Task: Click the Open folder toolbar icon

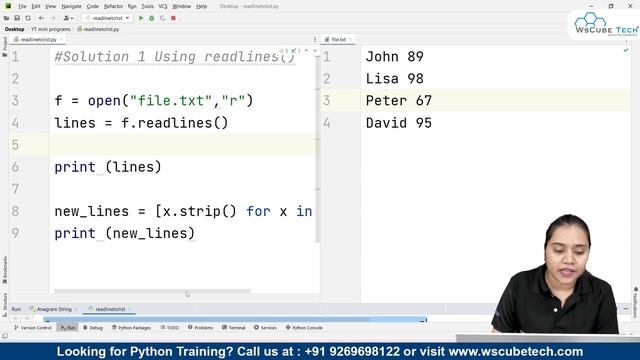Action: [x=7, y=18]
